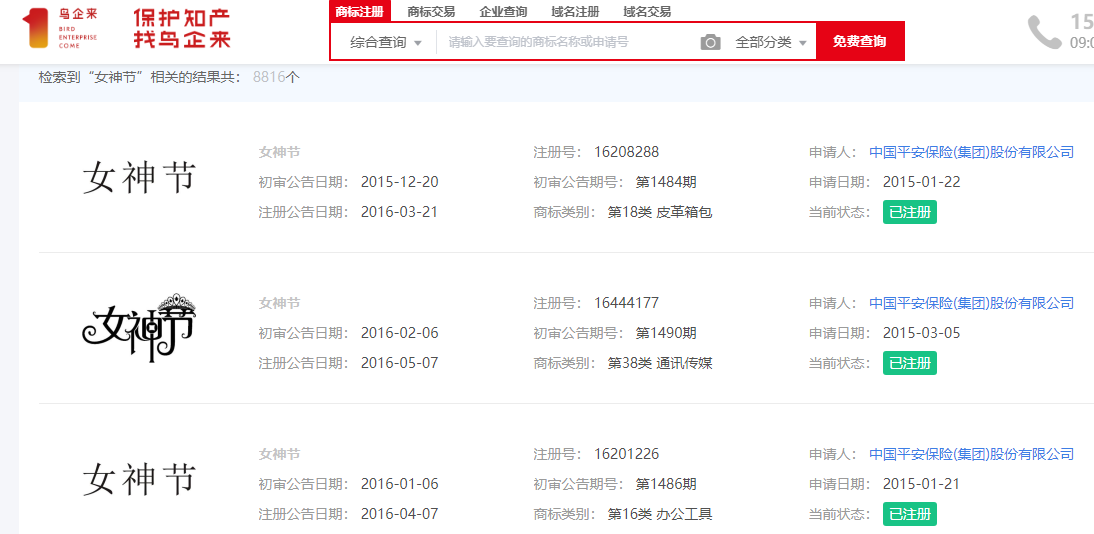Open the 综合查询 dropdown
The width and height of the screenshot is (1094, 534).
[x=386, y=43]
